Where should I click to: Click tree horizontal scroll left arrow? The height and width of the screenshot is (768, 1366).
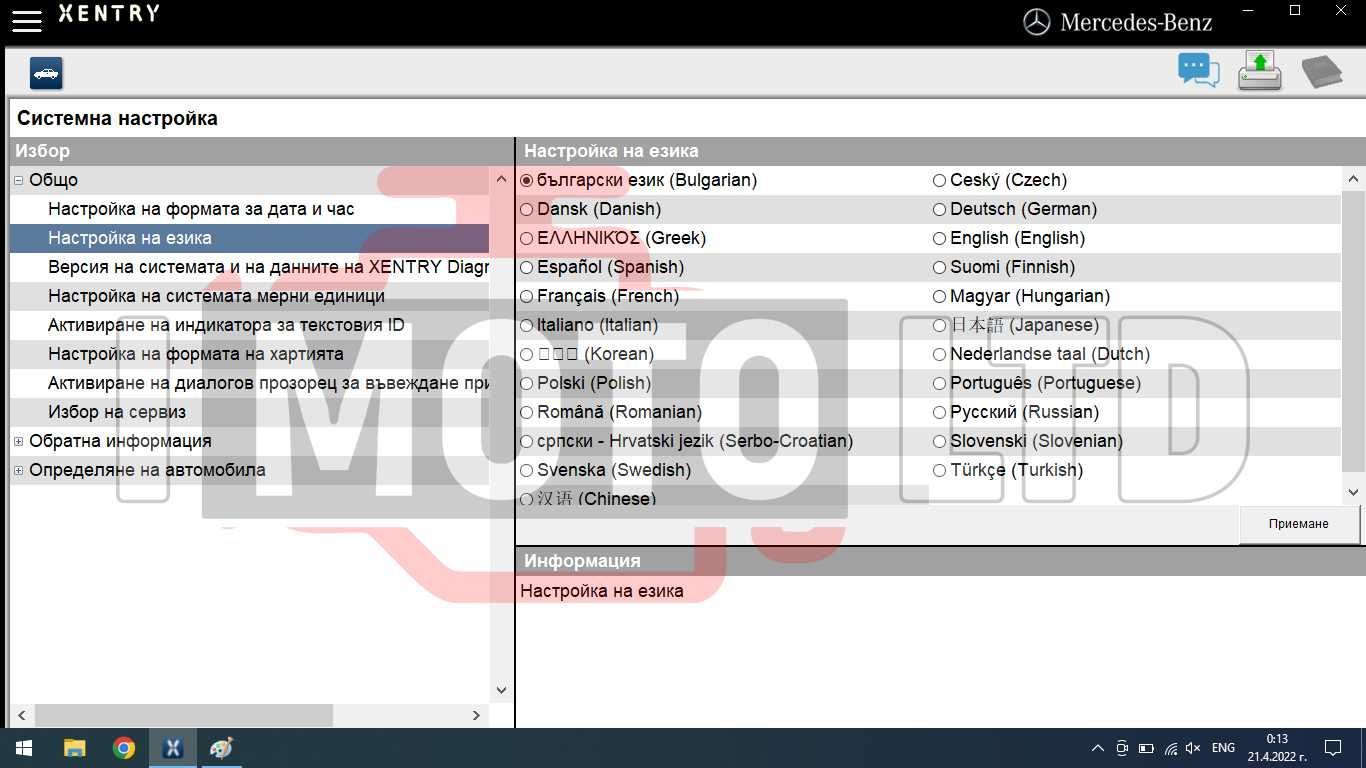coord(22,716)
